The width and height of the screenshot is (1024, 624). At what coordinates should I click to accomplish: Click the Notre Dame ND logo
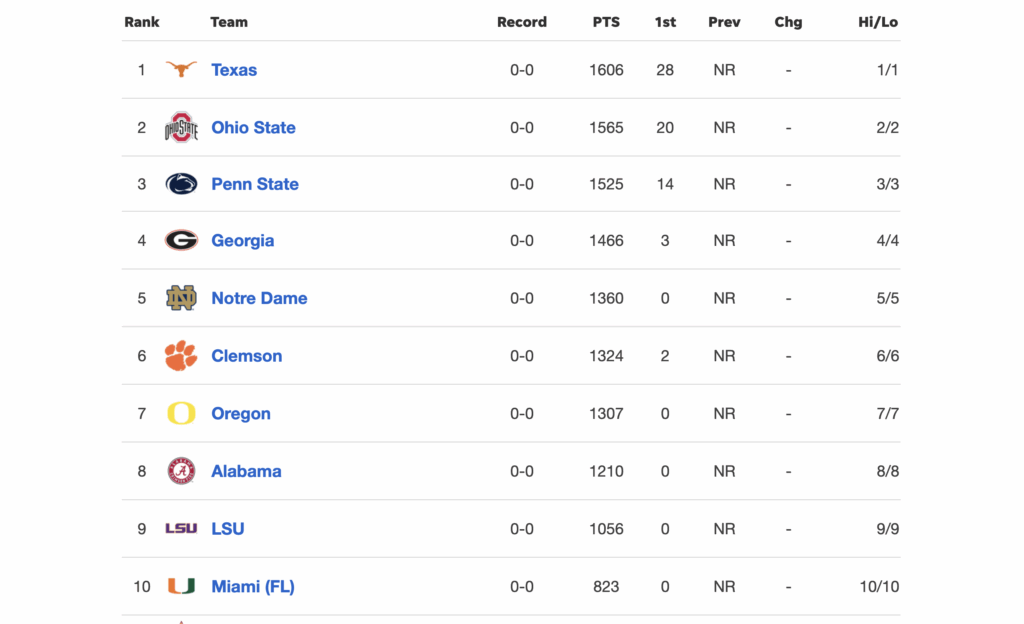point(181,298)
